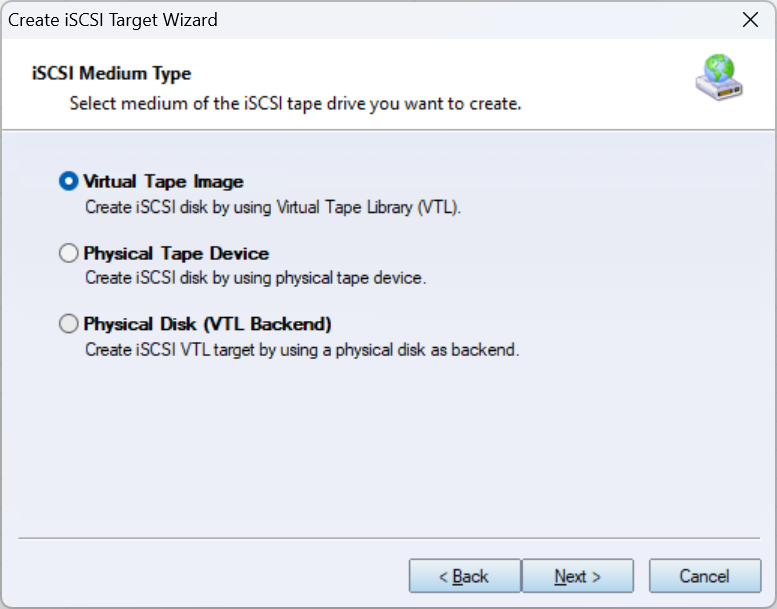The width and height of the screenshot is (777, 609).
Task: Click the 'Select medium of the iSCSI tape drive' subtitle
Action: click(295, 103)
